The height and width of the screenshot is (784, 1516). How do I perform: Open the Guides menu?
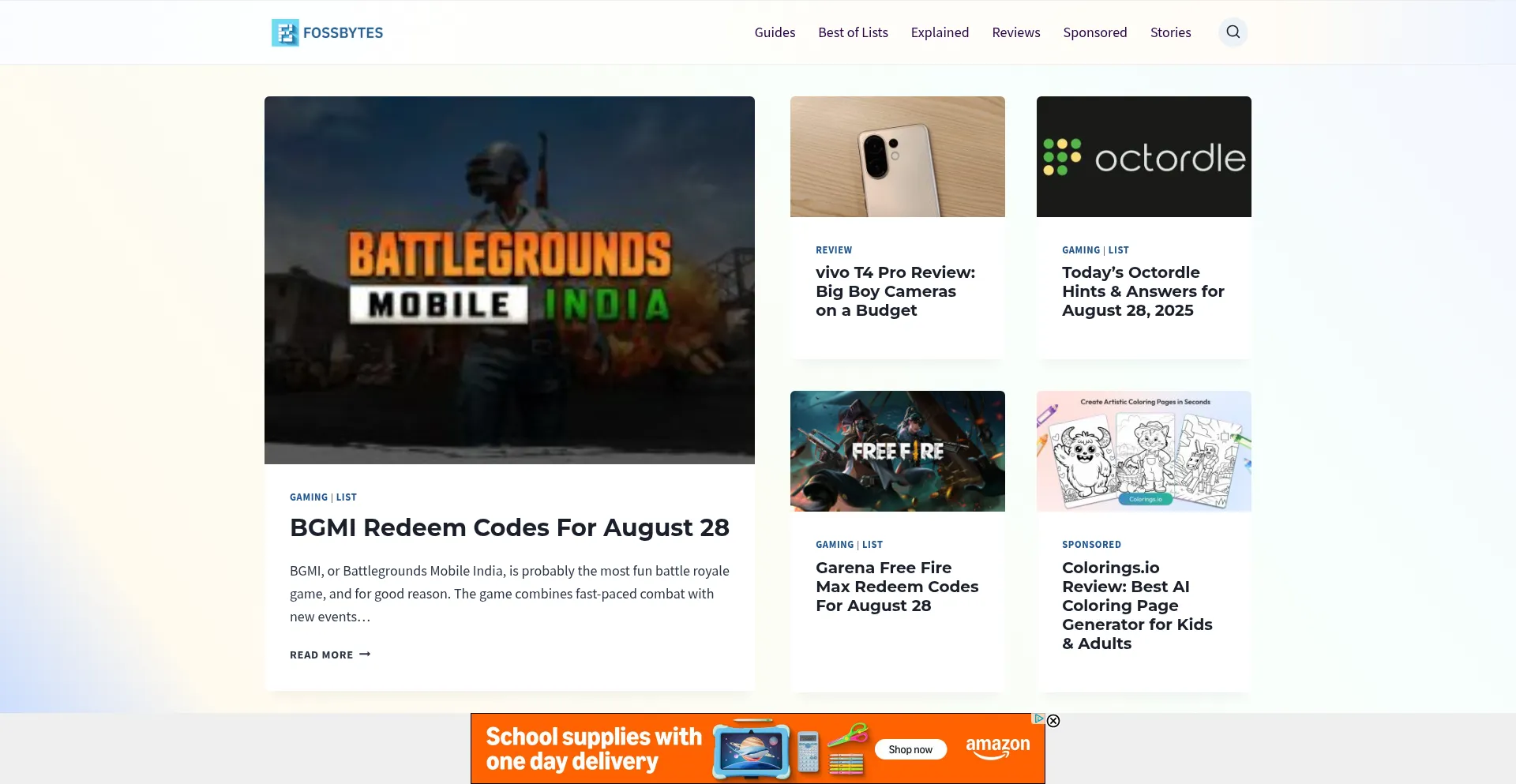pos(775,32)
